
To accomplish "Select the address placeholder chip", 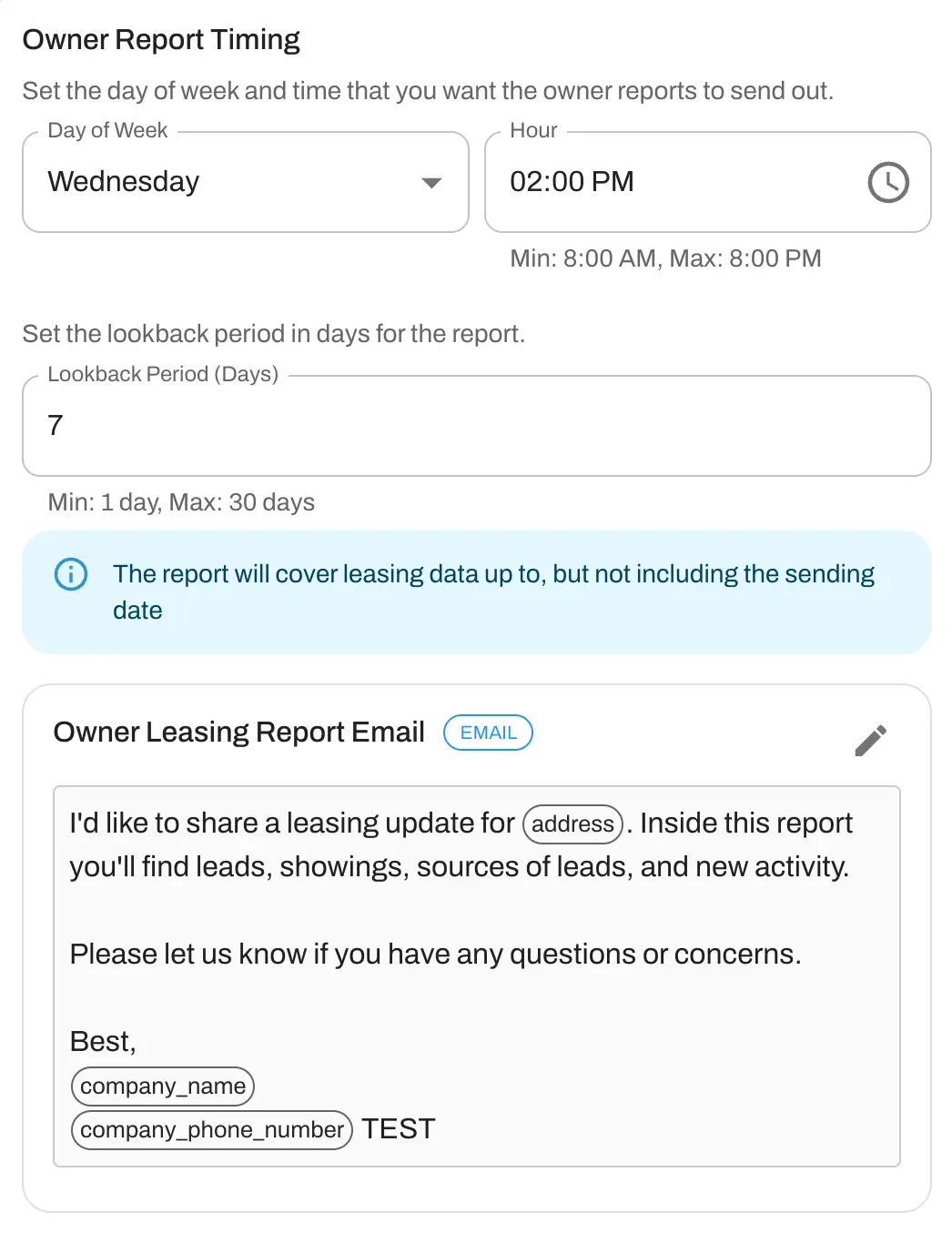I will pyautogui.click(x=572, y=824).
